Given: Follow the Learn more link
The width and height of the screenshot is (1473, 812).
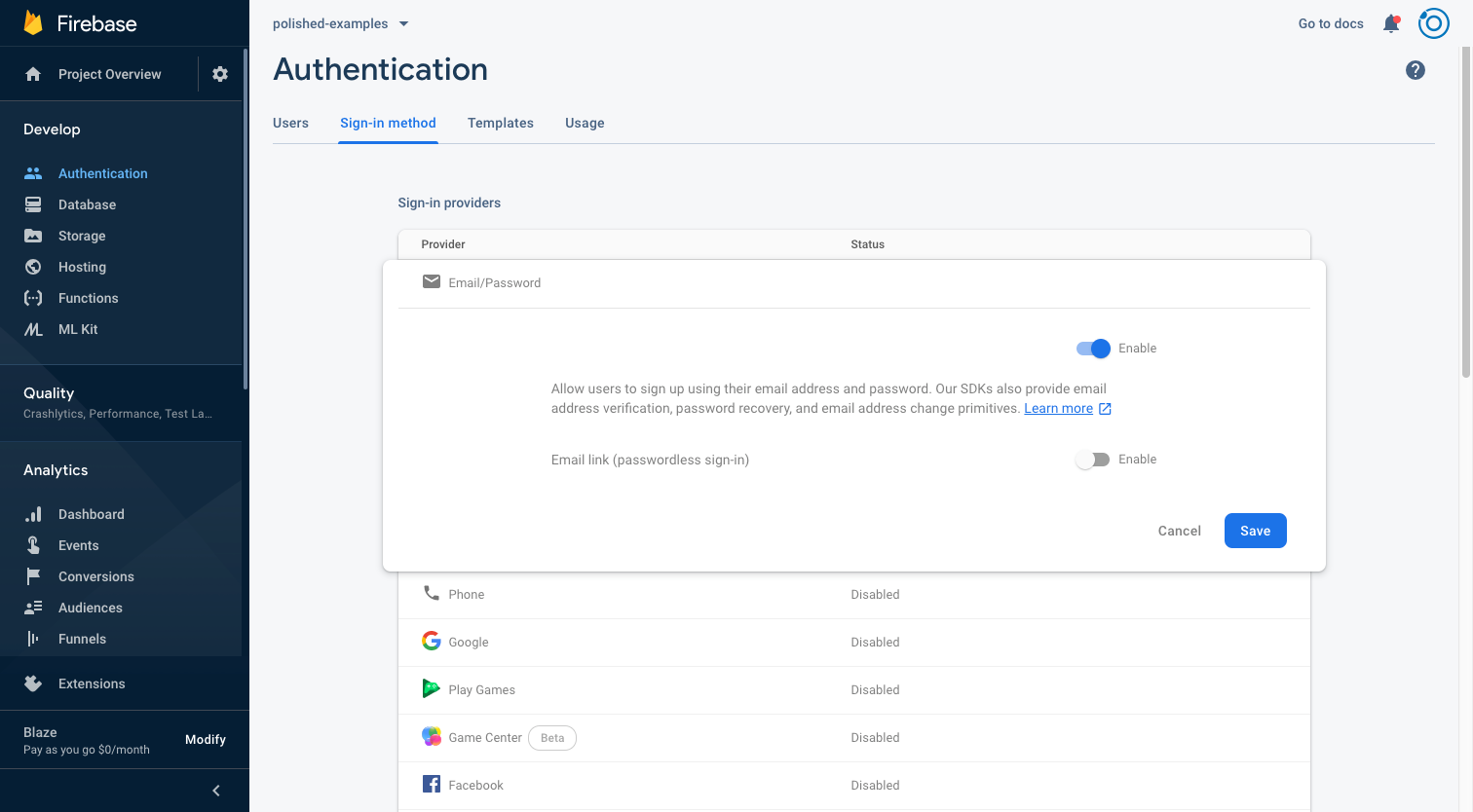Looking at the screenshot, I should point(1058,409).
